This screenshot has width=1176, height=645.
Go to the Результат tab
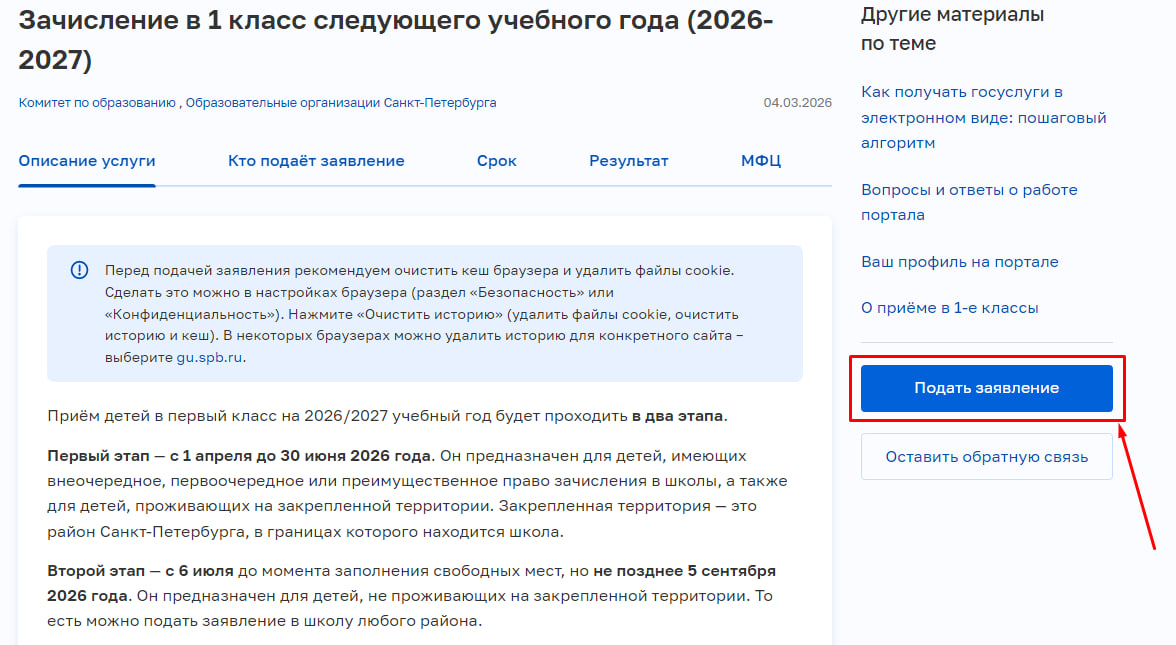point(628,161)
